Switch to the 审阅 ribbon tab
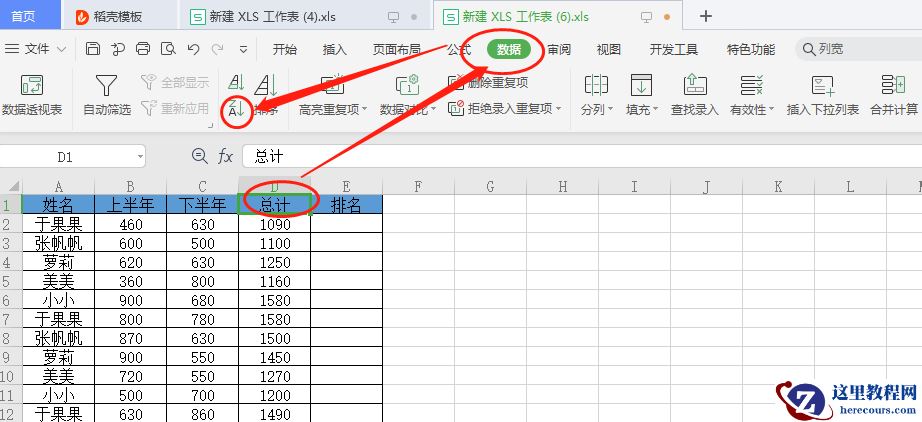Screen dimensions: 922x422 click(x=559, y=49)
